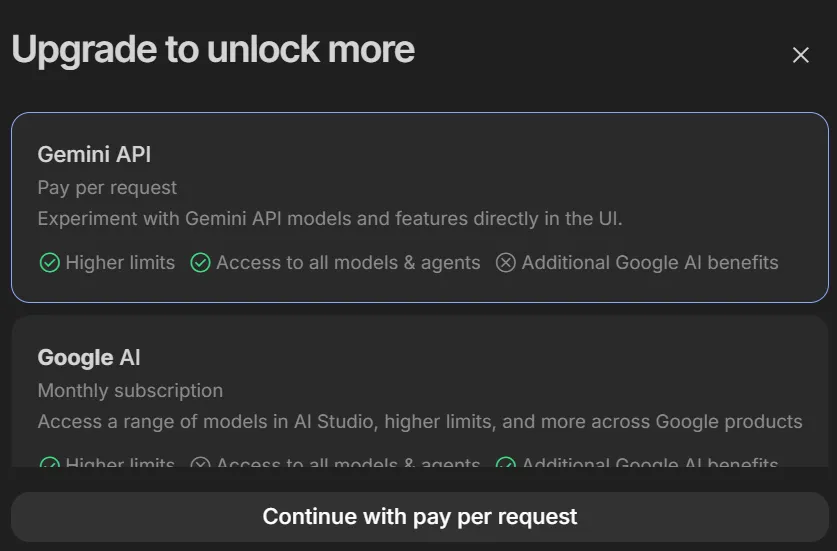Click the 'Monthly subscription' subtitle text

[x=130, y=391]
